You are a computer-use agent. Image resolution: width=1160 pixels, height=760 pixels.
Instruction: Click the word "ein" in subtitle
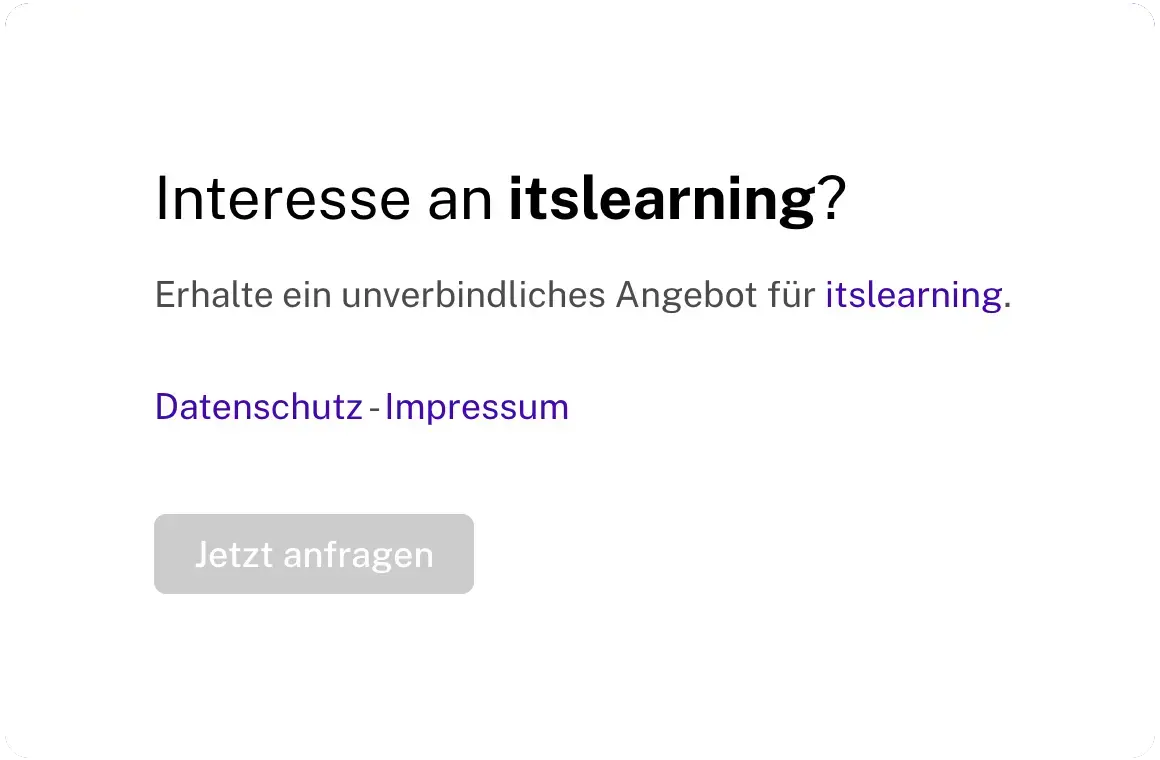coord(306,296)
